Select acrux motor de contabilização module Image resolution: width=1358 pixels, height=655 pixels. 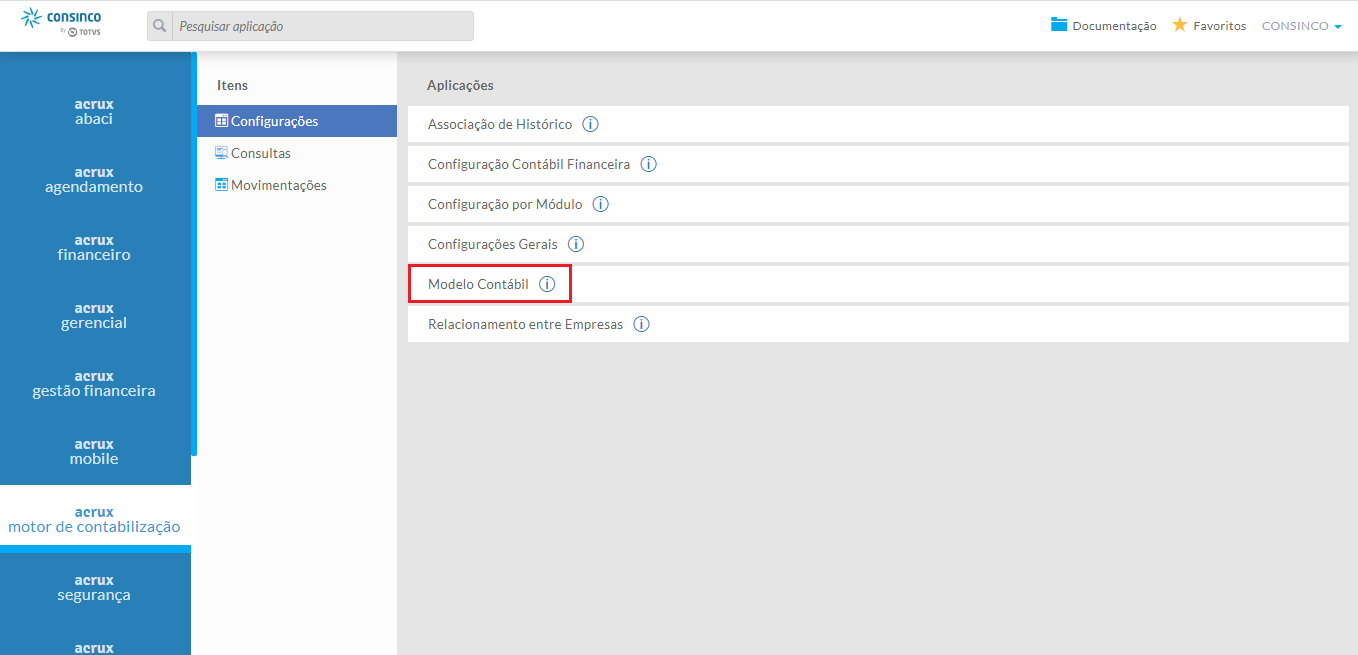(x=94, y=519)
